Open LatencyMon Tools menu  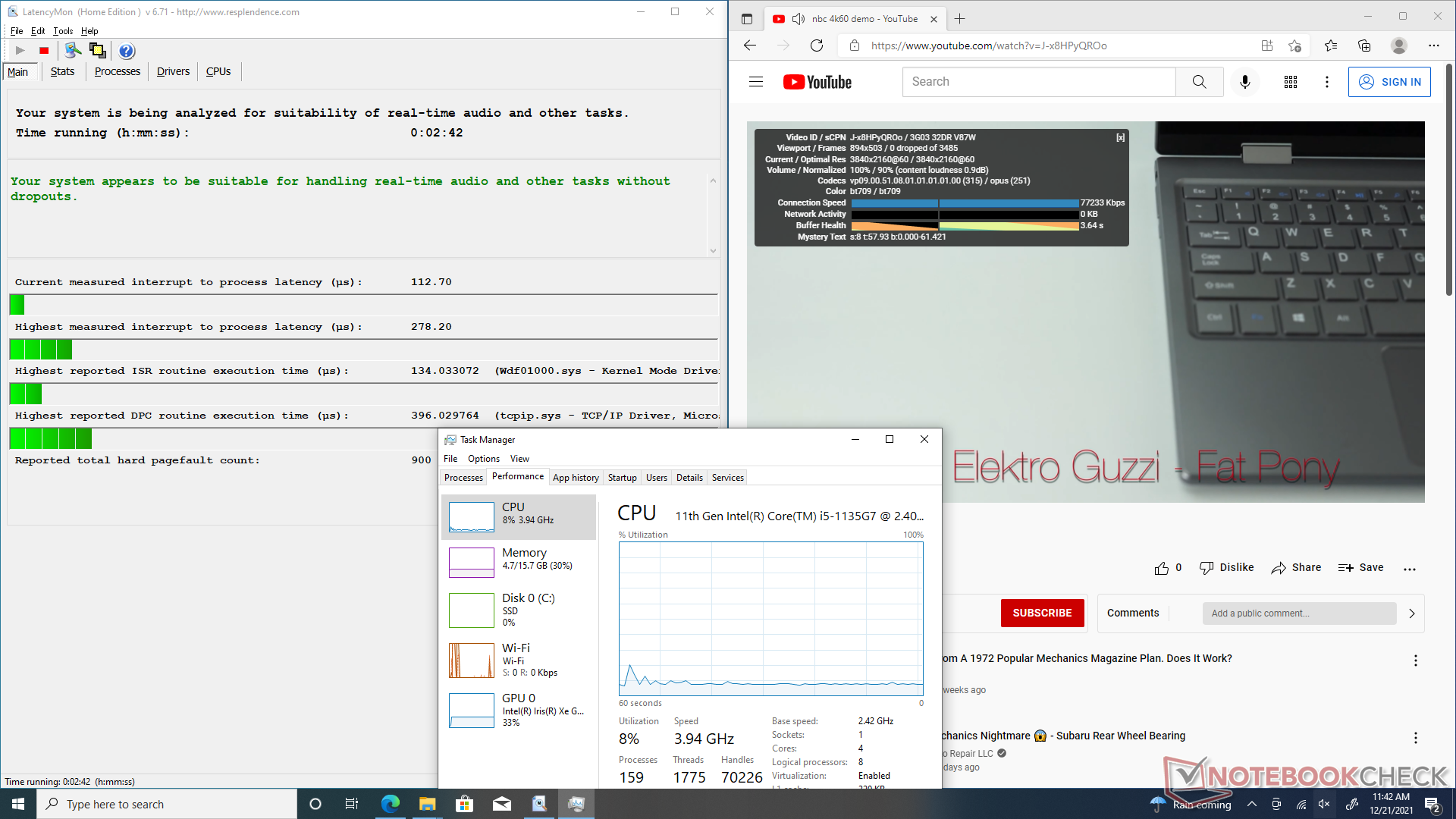[63, 31]
